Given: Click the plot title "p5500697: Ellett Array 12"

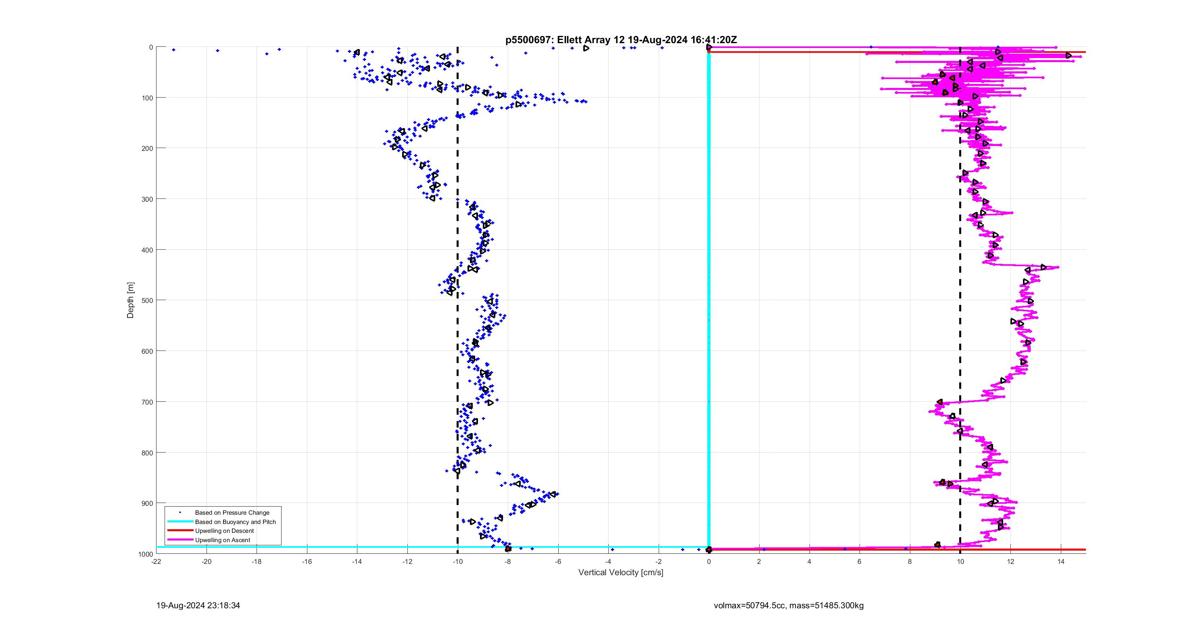Looking at the screenshot, I should (565, 39).
